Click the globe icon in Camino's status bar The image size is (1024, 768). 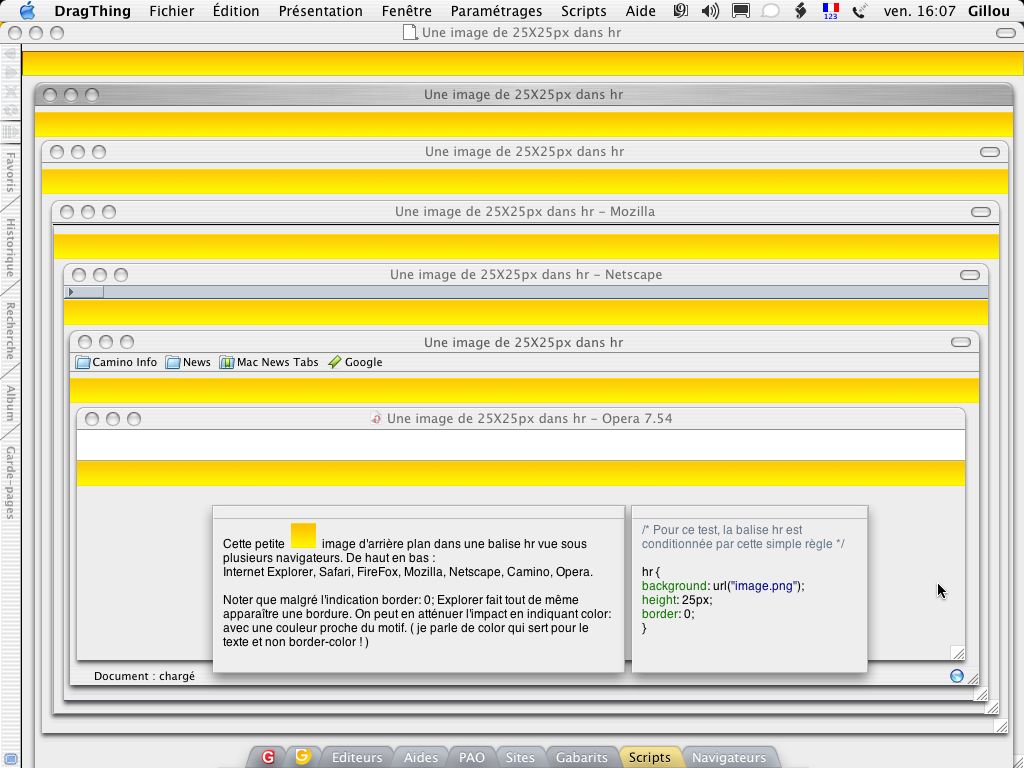pos(956,676)
